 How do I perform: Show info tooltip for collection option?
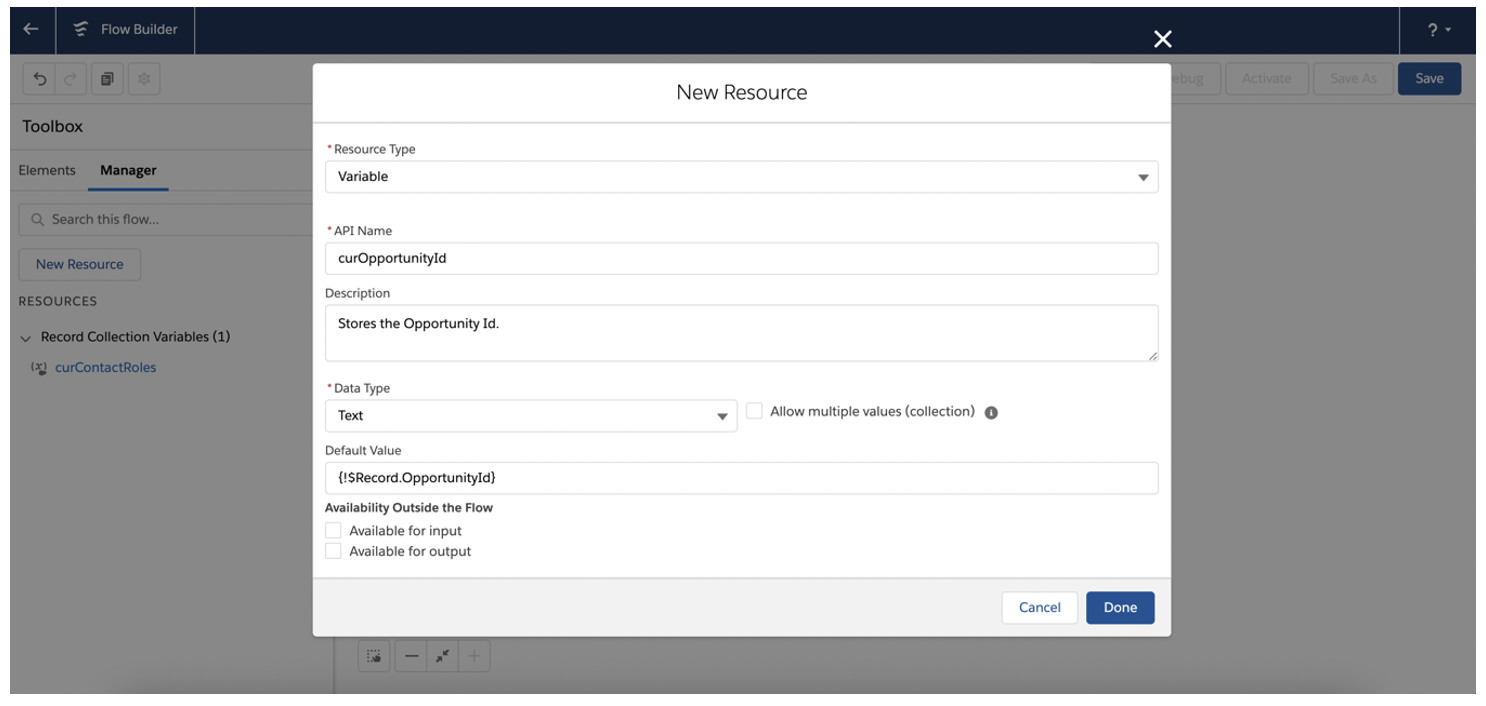(x=991, y=412)
